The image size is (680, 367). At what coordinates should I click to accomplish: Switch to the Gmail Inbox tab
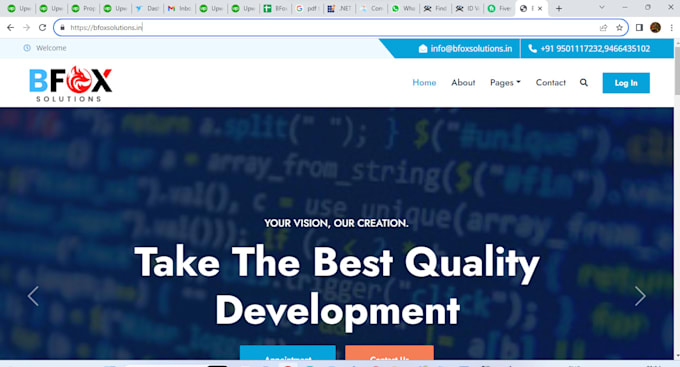coord(179,8)
